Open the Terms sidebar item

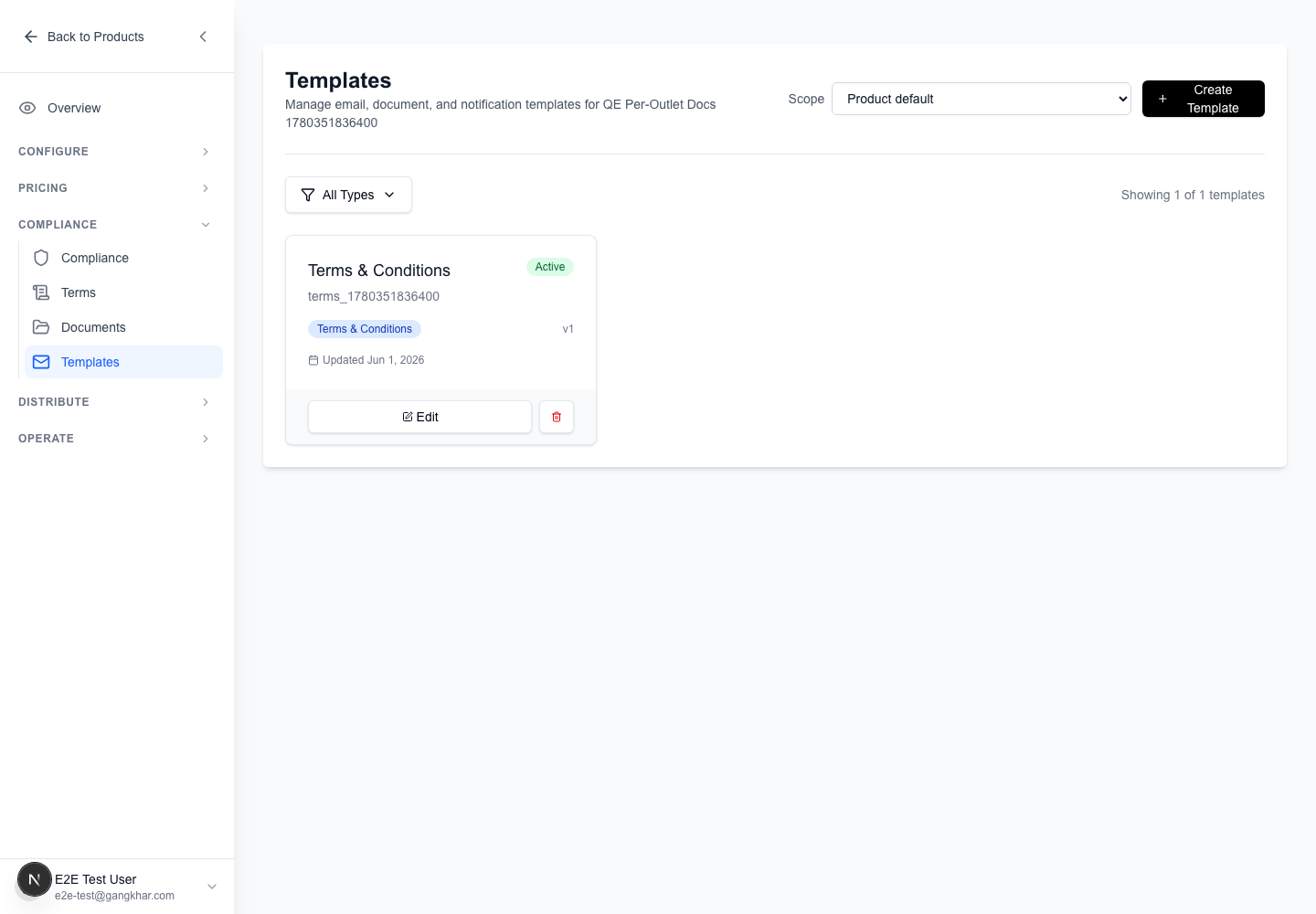(x=123, y=292)
